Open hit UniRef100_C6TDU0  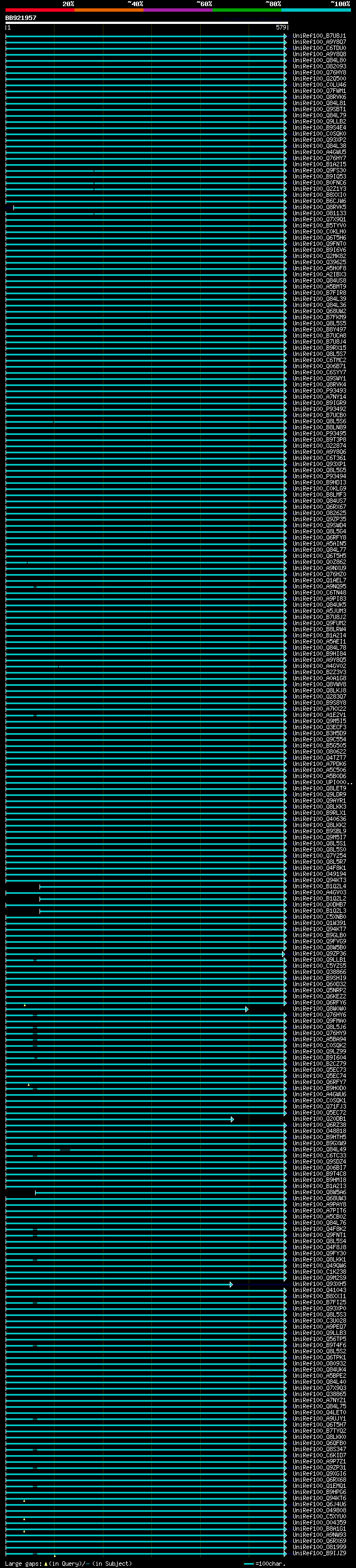point(319,48)
